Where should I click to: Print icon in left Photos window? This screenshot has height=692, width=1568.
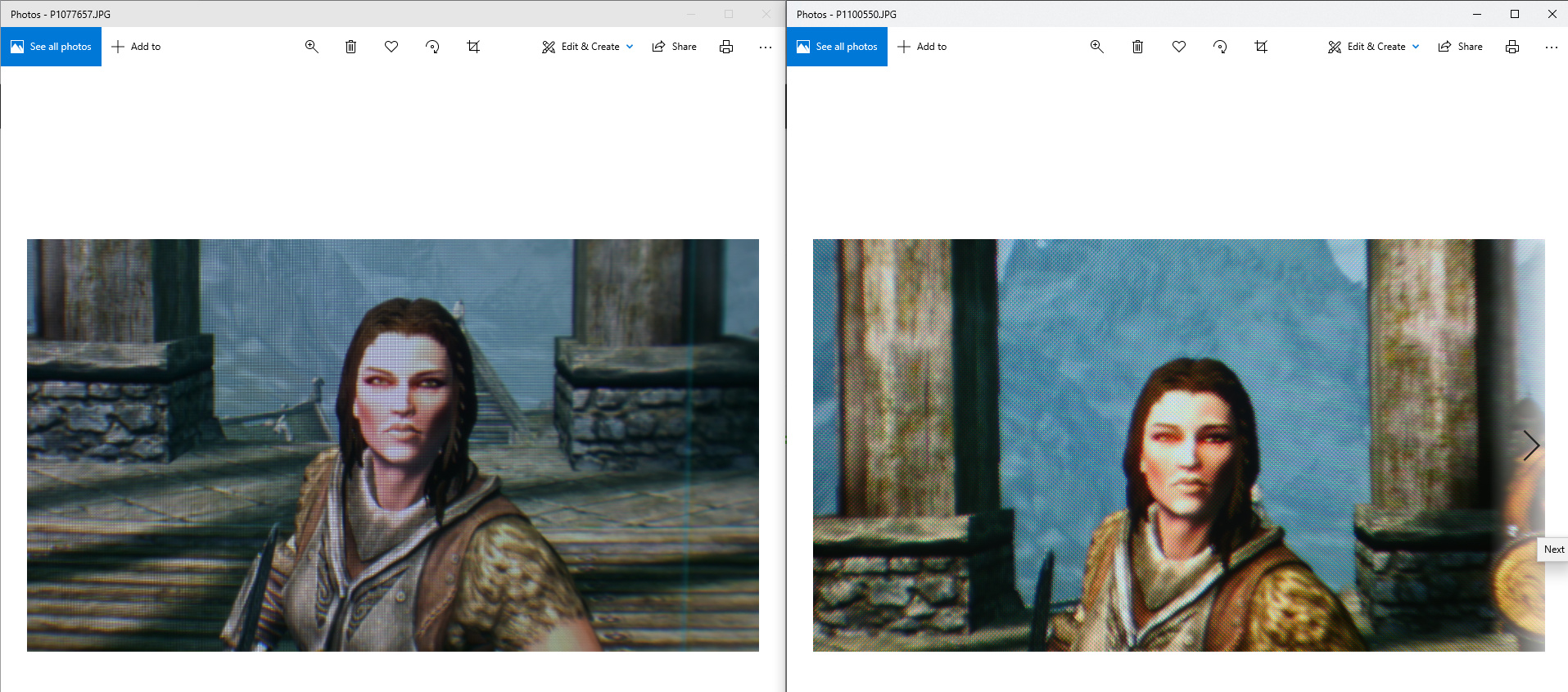(x=726, y=47)
